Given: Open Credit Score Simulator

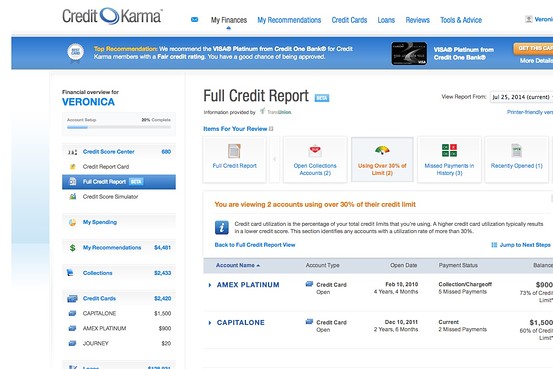Looking at the screenshot, I should click(110, 197).
